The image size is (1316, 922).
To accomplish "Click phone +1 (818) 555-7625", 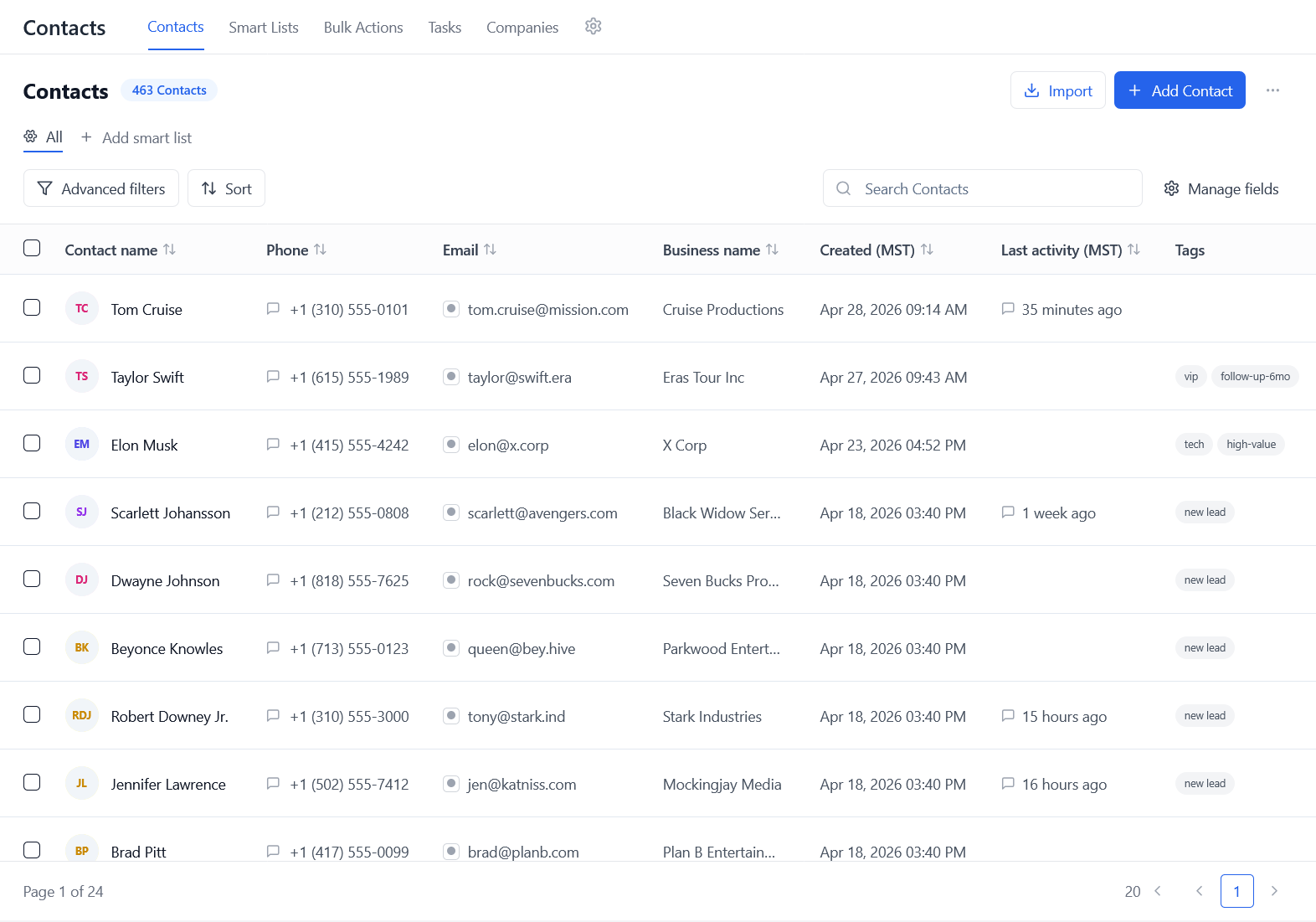I will coord(349,581).
